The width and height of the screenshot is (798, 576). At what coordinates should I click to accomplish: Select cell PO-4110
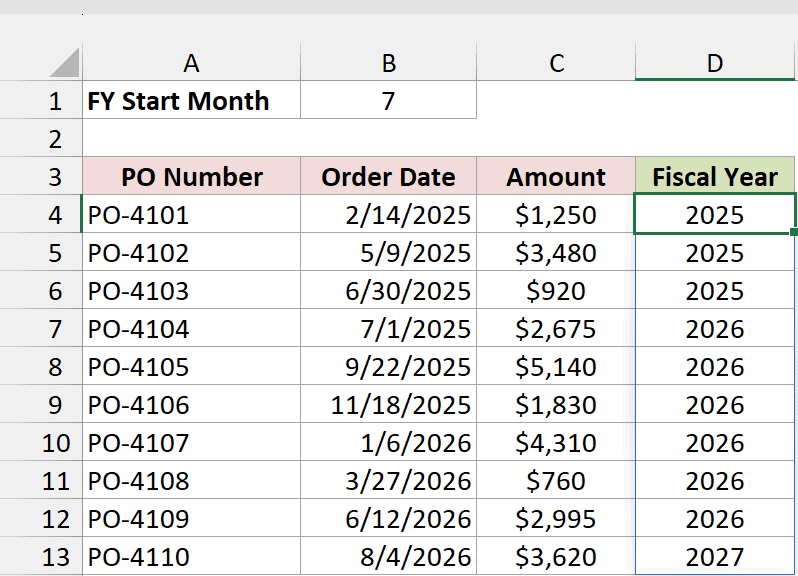coord(191,556)
